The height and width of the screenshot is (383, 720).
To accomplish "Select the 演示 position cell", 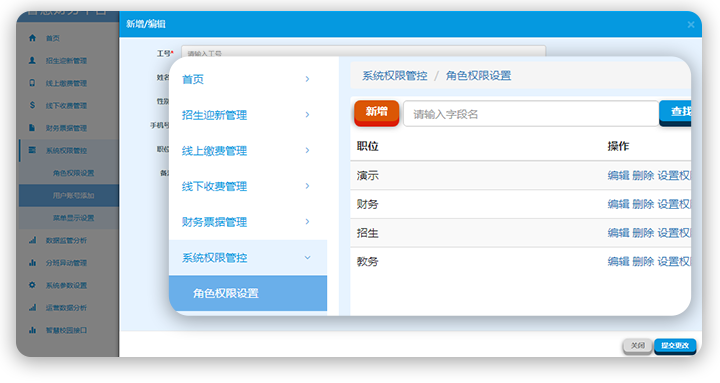I will click(367, 175).
